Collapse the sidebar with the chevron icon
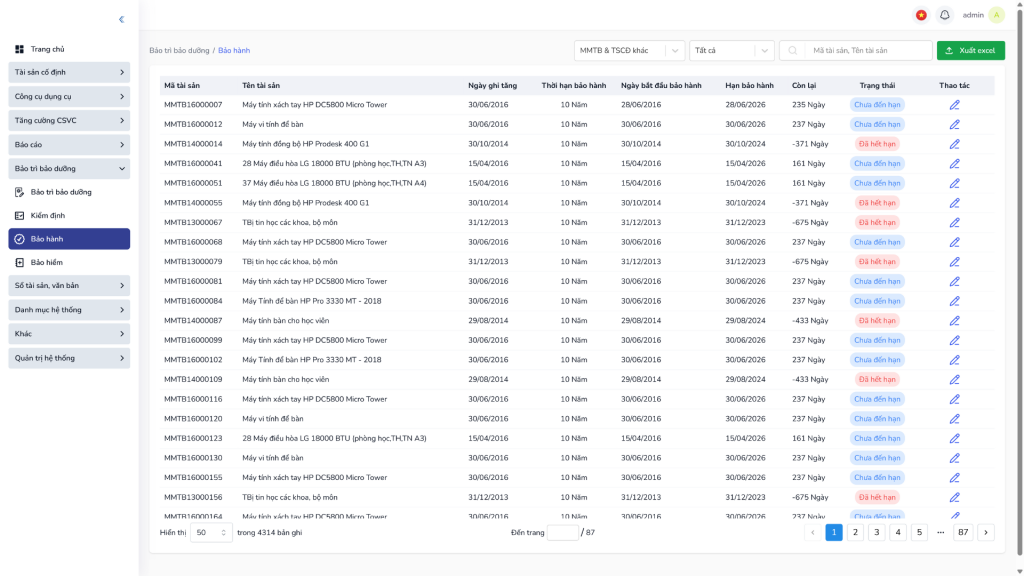Screen dimensions: 1024x576 pyautogui.click(x=121, y=19)
